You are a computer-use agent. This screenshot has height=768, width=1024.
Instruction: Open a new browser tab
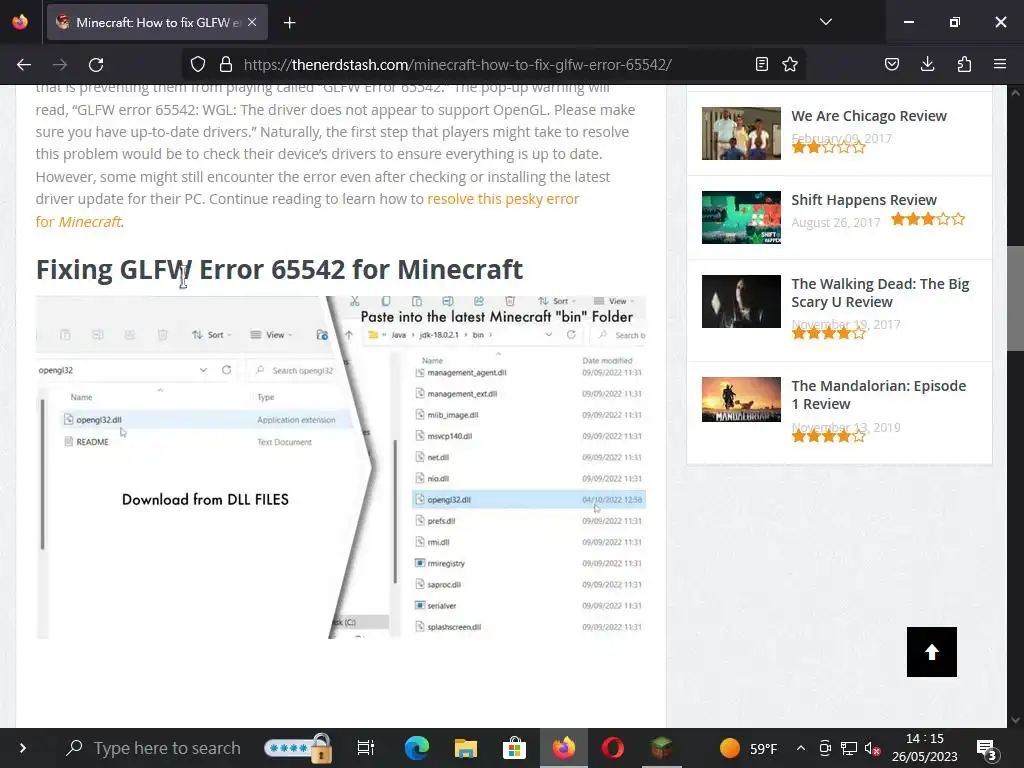coord(290,23)
